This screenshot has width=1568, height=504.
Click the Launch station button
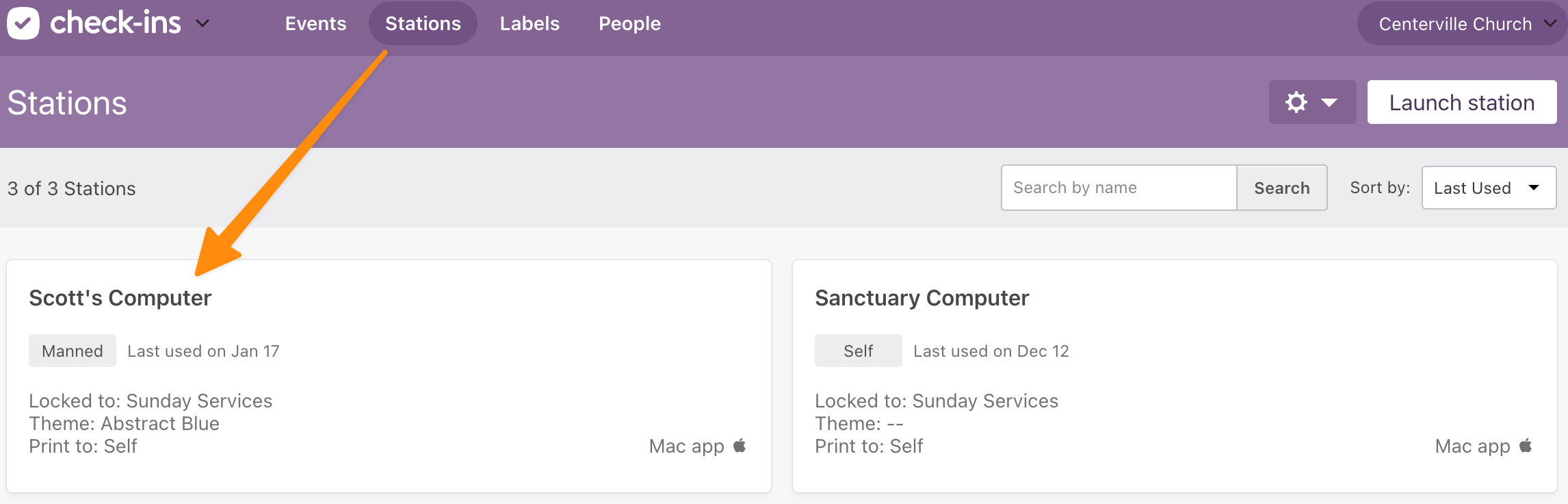point(1462,102)
